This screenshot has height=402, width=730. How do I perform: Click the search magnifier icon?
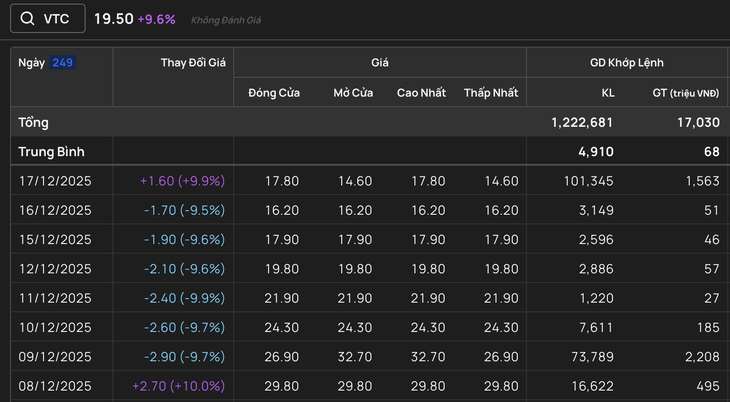27,19
